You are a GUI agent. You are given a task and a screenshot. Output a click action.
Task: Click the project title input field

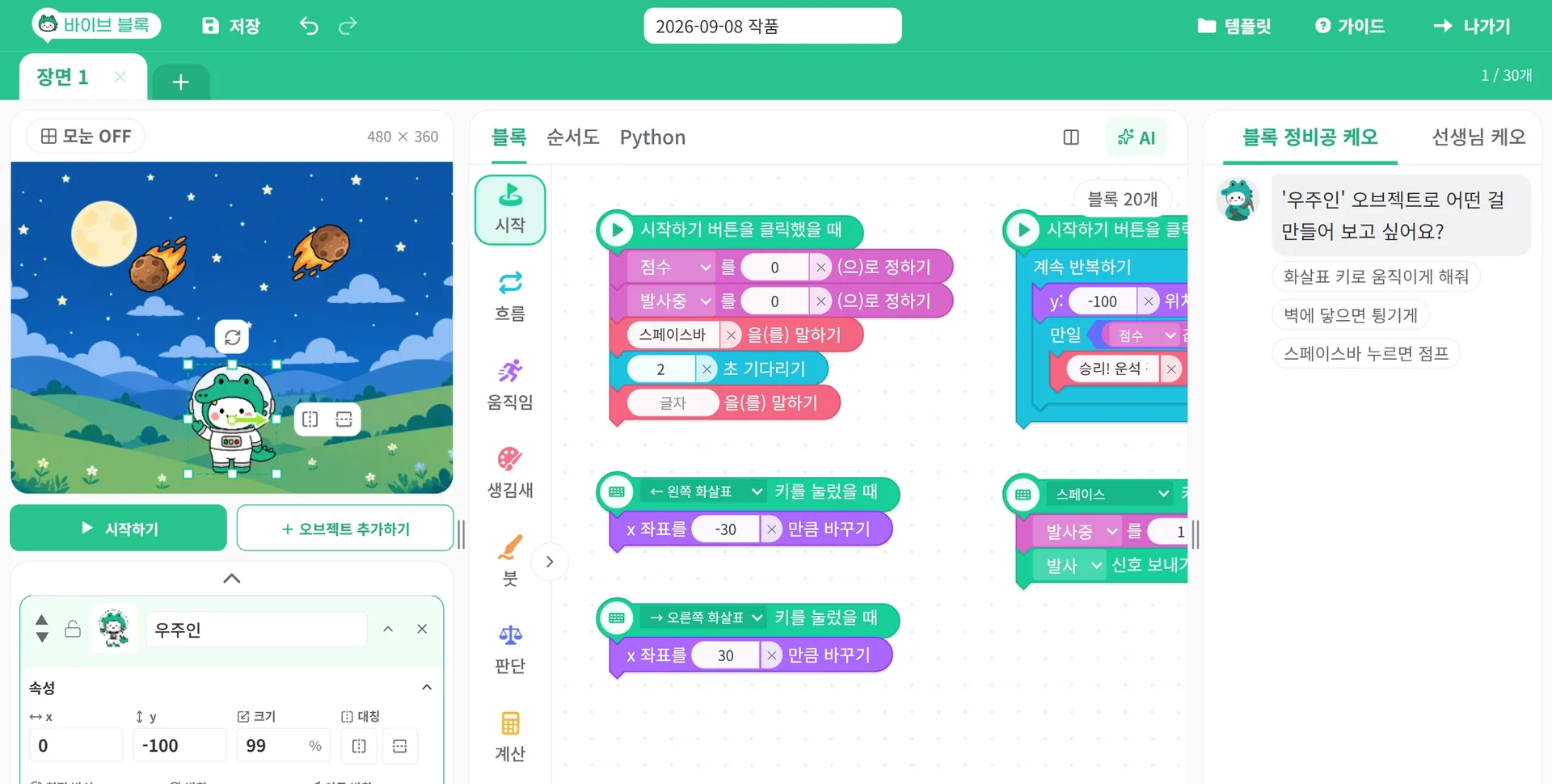point(773,26)
